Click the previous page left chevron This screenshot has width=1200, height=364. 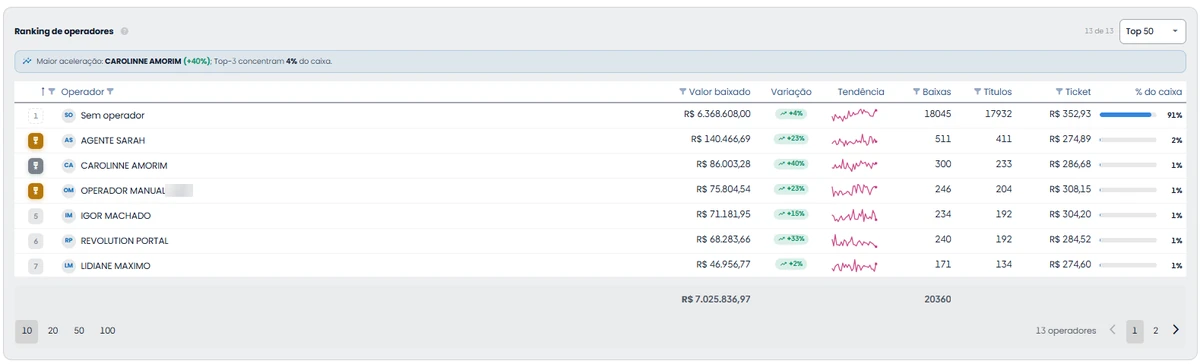pyautogui.click(x=1113, y=330)
